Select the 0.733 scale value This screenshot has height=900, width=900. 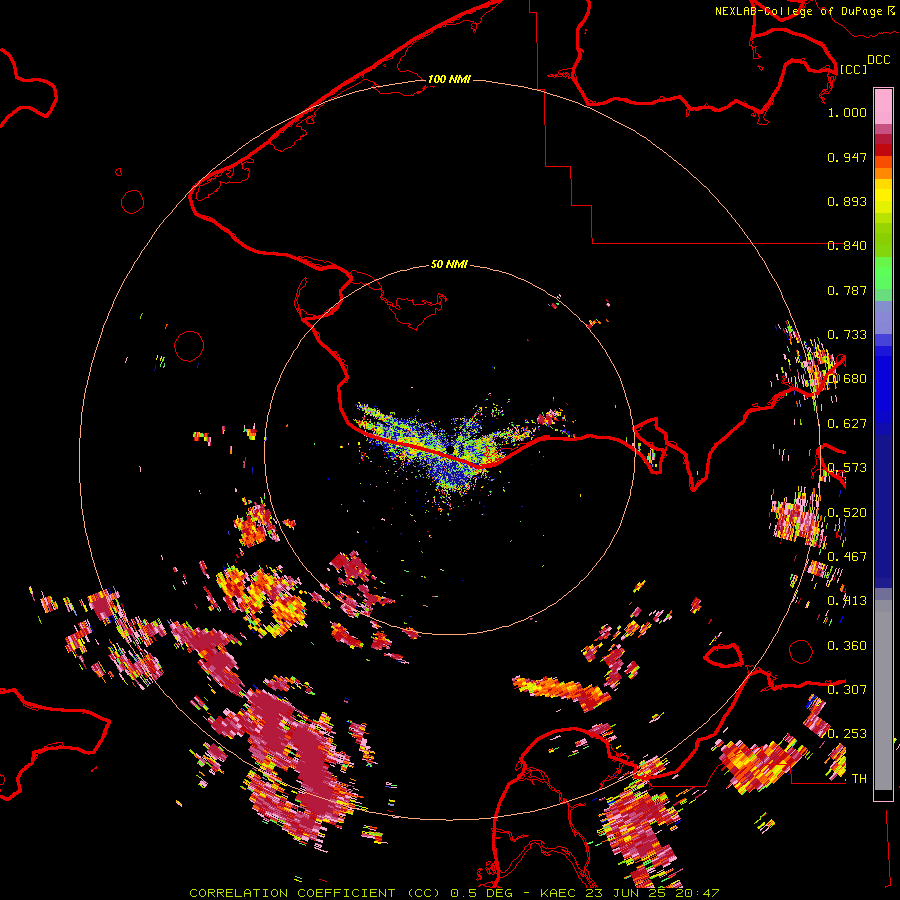click(847, 335)
